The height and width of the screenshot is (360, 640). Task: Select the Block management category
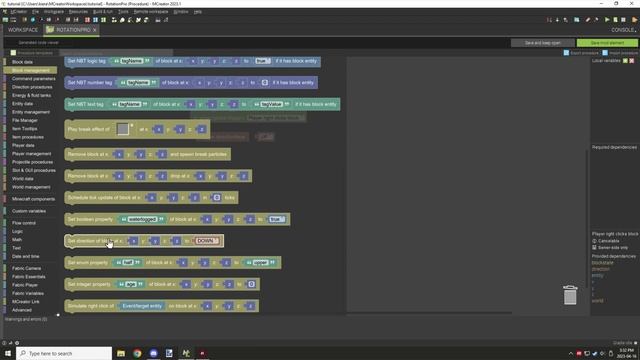(x=30, y=71)
